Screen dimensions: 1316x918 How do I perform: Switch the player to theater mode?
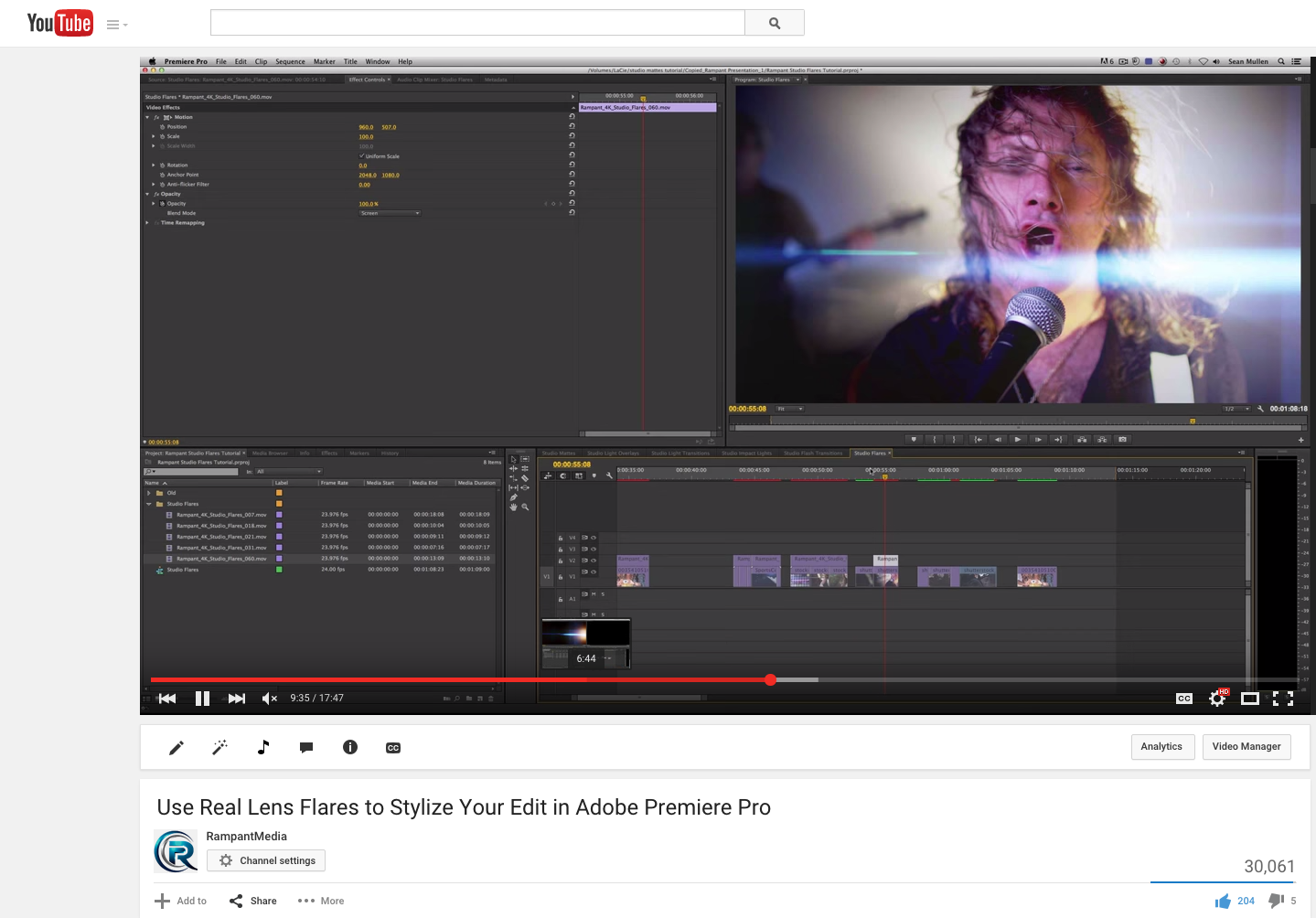point(1250,699)
